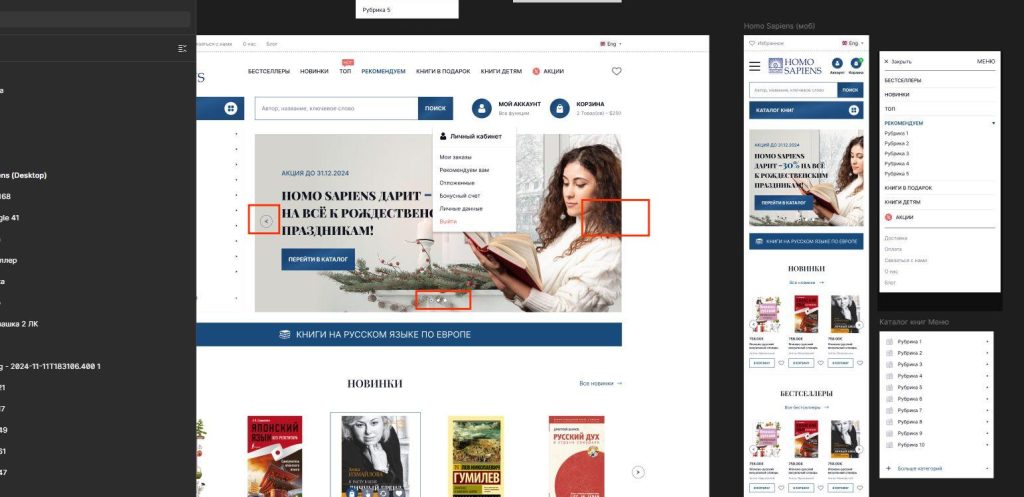Expand Рубрика 1 in Каталог книг menu

pyautogui.click(x=987, y=342)
